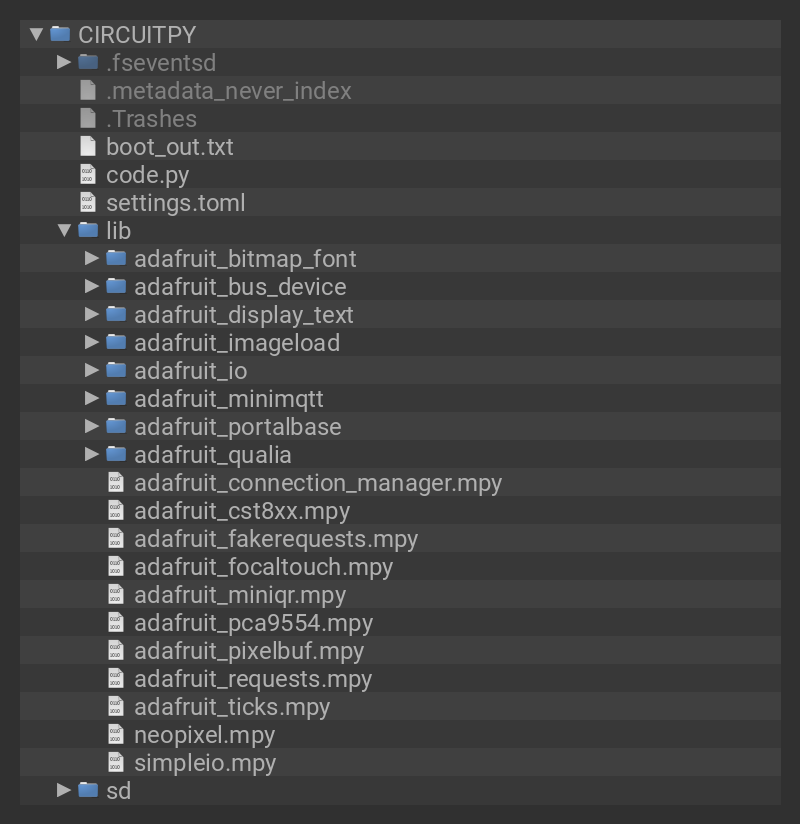Viewport: 800px width, 824px height.
Task: Collapse the CIRCUITPY root disclosure triangle
Action: 36,34
